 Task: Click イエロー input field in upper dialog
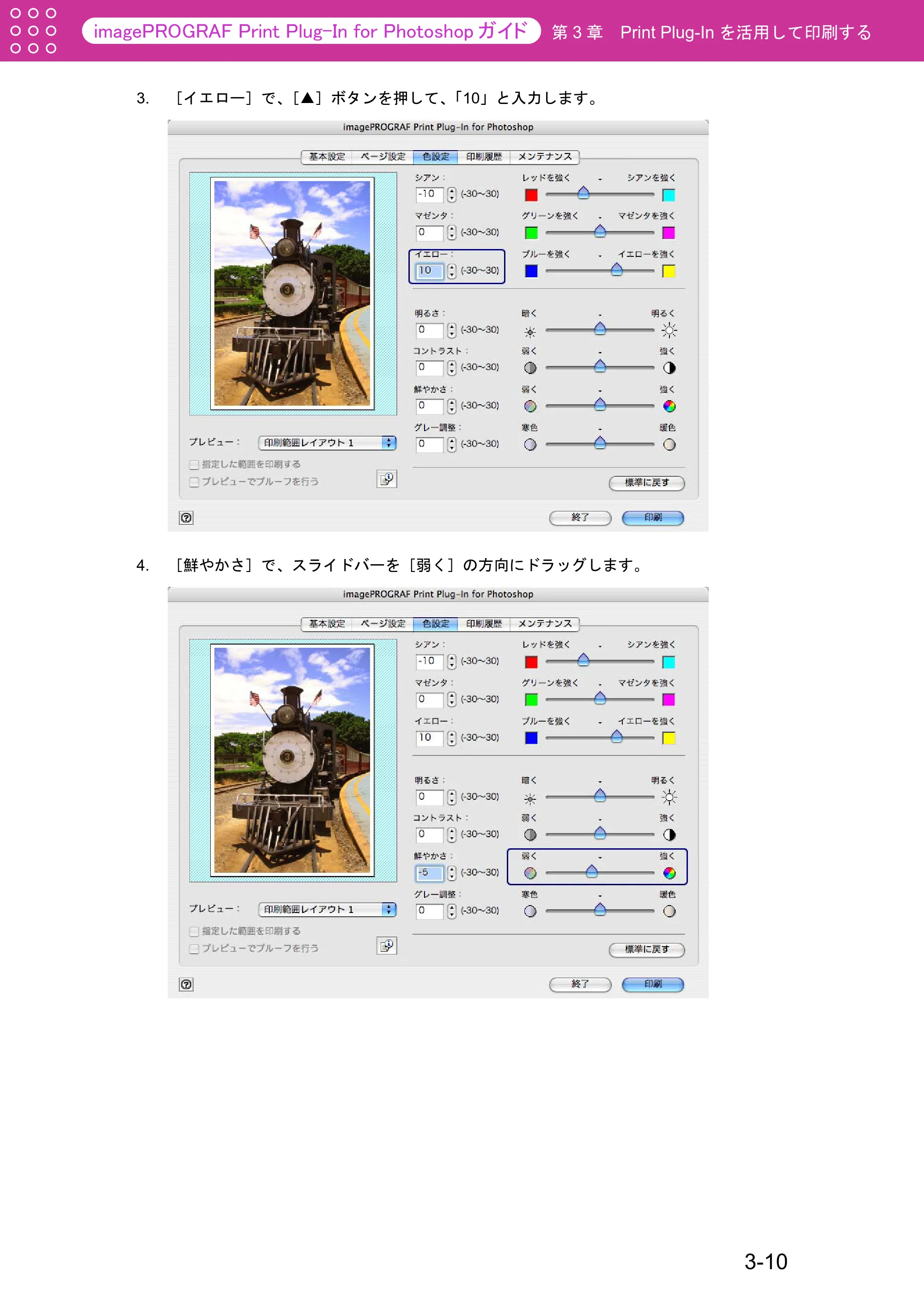tap(430, 271)
